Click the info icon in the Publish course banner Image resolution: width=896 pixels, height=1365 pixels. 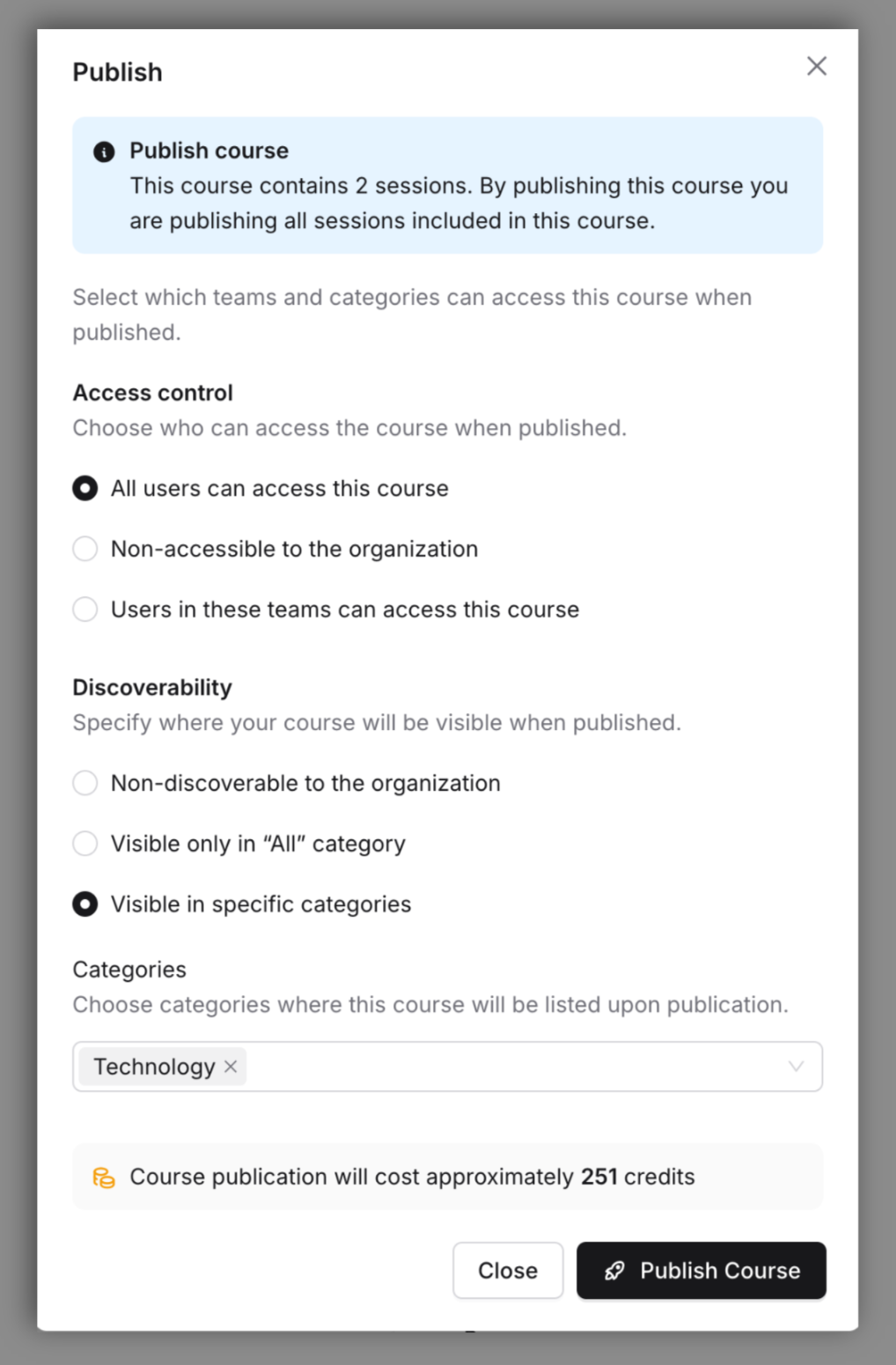coord(105,151)
